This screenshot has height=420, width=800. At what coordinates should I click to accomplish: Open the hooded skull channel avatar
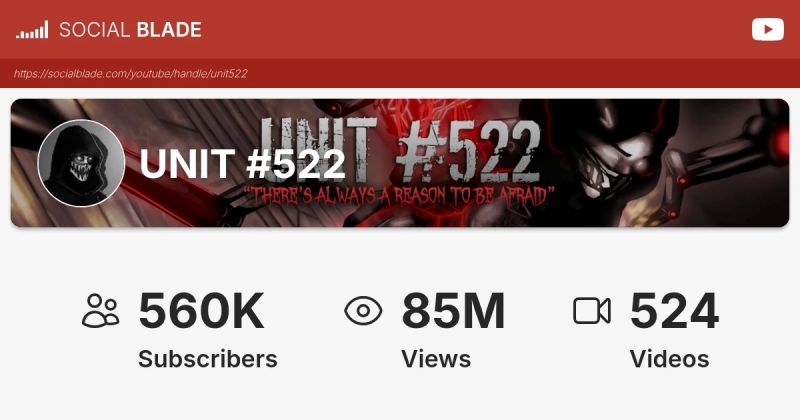81,163
